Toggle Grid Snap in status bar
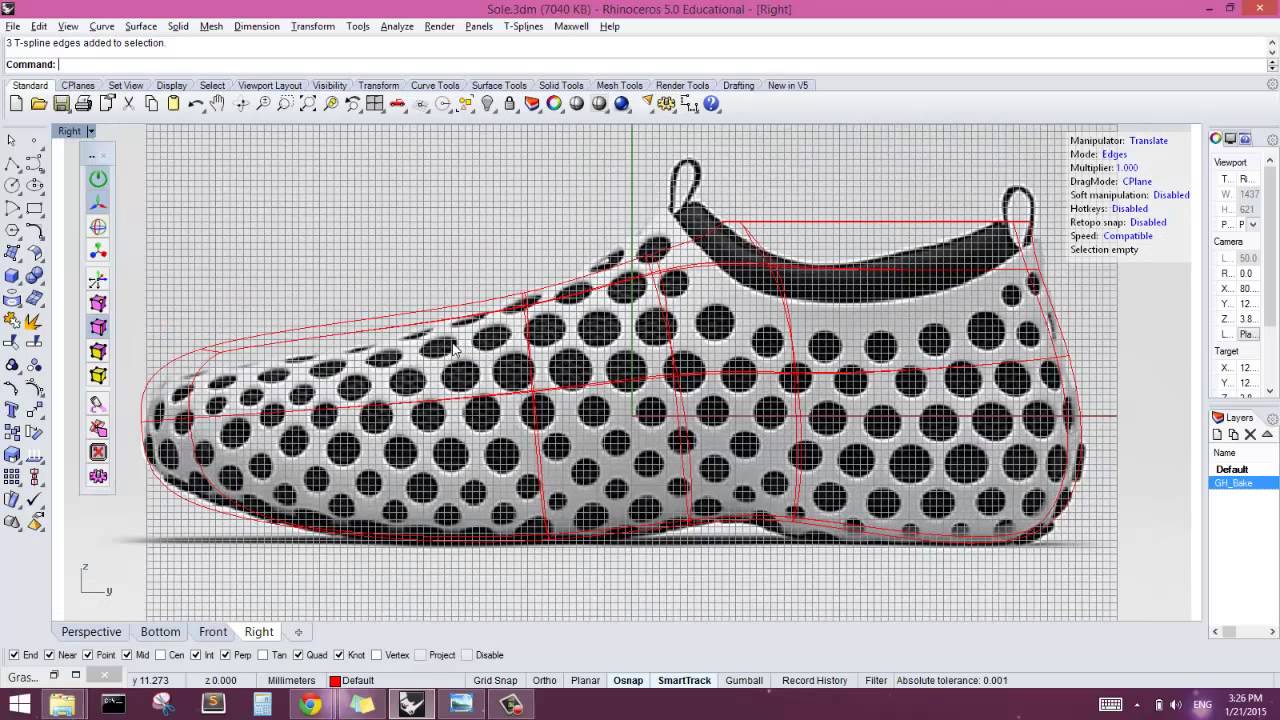This screenshot has height=720, width=1280. pos(495,680)
